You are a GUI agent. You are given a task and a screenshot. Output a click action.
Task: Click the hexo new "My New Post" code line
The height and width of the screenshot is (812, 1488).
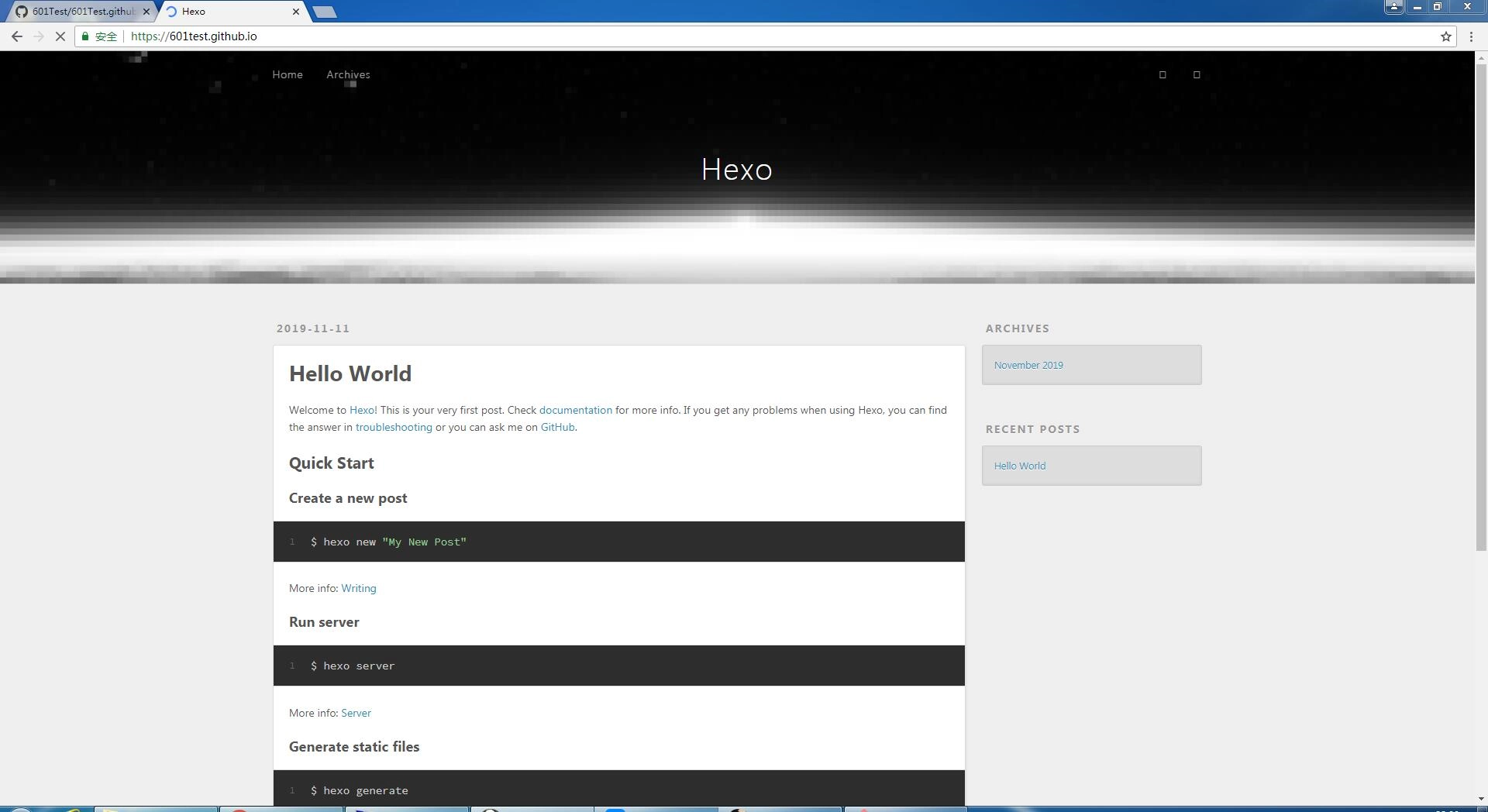click(388, 542)
